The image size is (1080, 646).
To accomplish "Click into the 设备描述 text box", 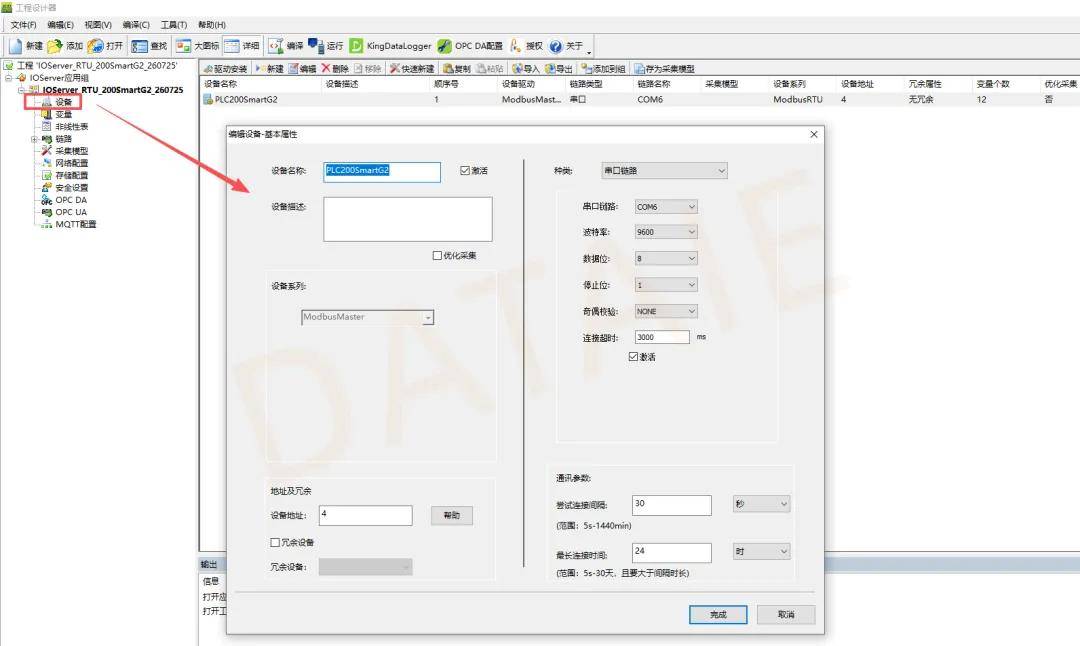I will [408, 219].
